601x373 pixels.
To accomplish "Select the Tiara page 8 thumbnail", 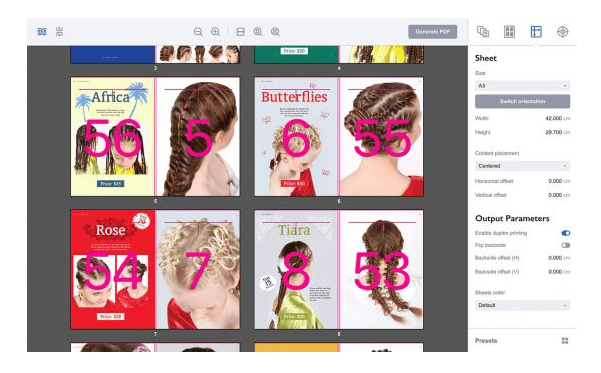I will tap(296, 269).
